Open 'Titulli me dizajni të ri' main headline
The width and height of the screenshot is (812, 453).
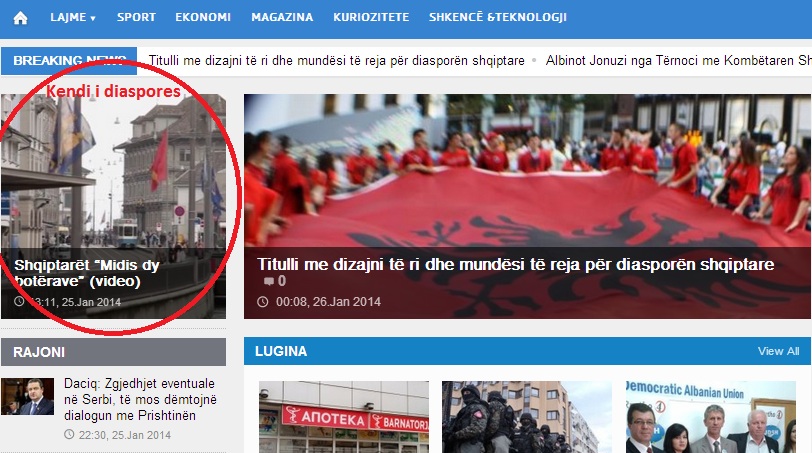(x=516, y=265)
